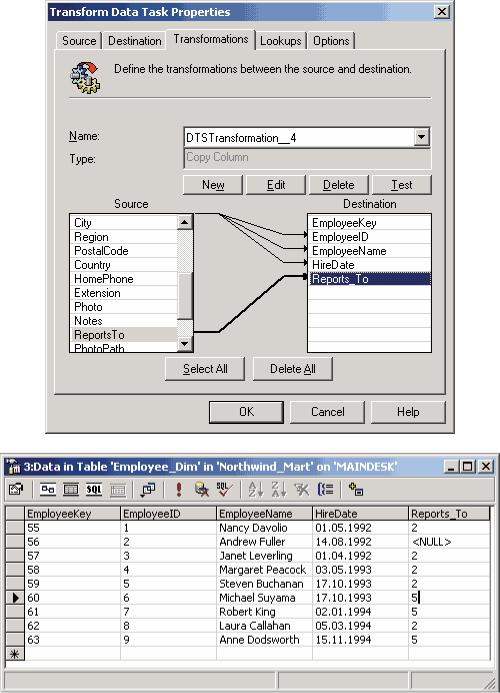Click the new-row asterisk selector
500x693 pixels.
(x=15, y=654)
